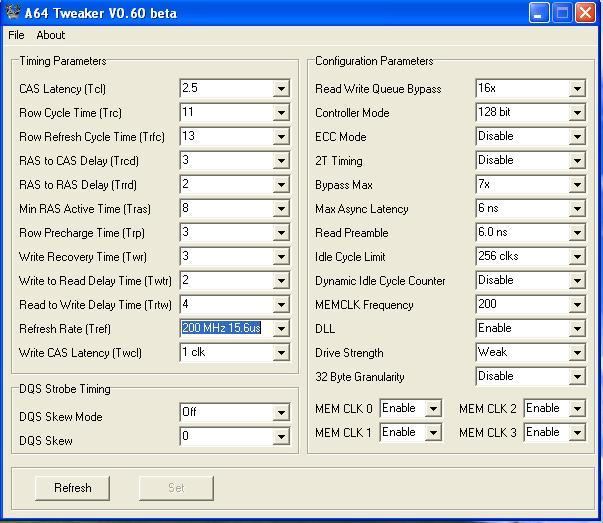The image size is (603, 523).
Task: Open Min RAS Active Time (Tras) dropdown
Action: point(282,209)
